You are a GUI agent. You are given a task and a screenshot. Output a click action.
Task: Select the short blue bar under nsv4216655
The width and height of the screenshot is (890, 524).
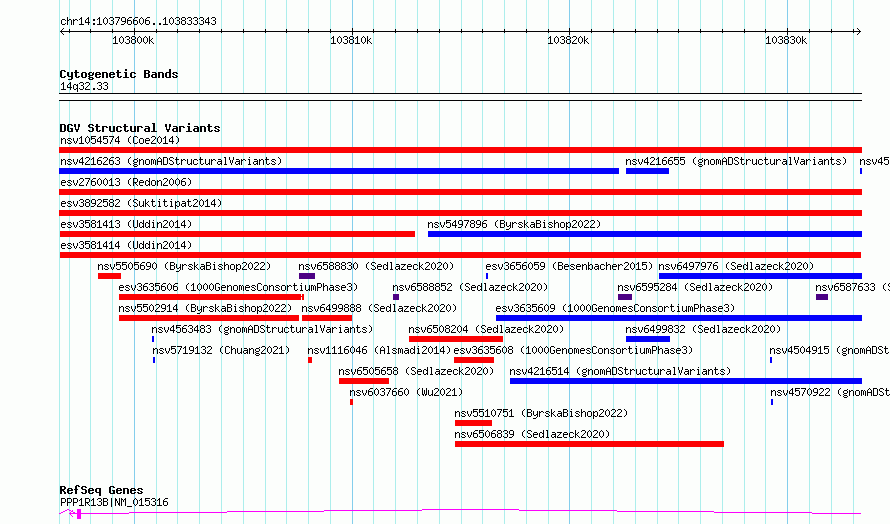pos(648,171)
